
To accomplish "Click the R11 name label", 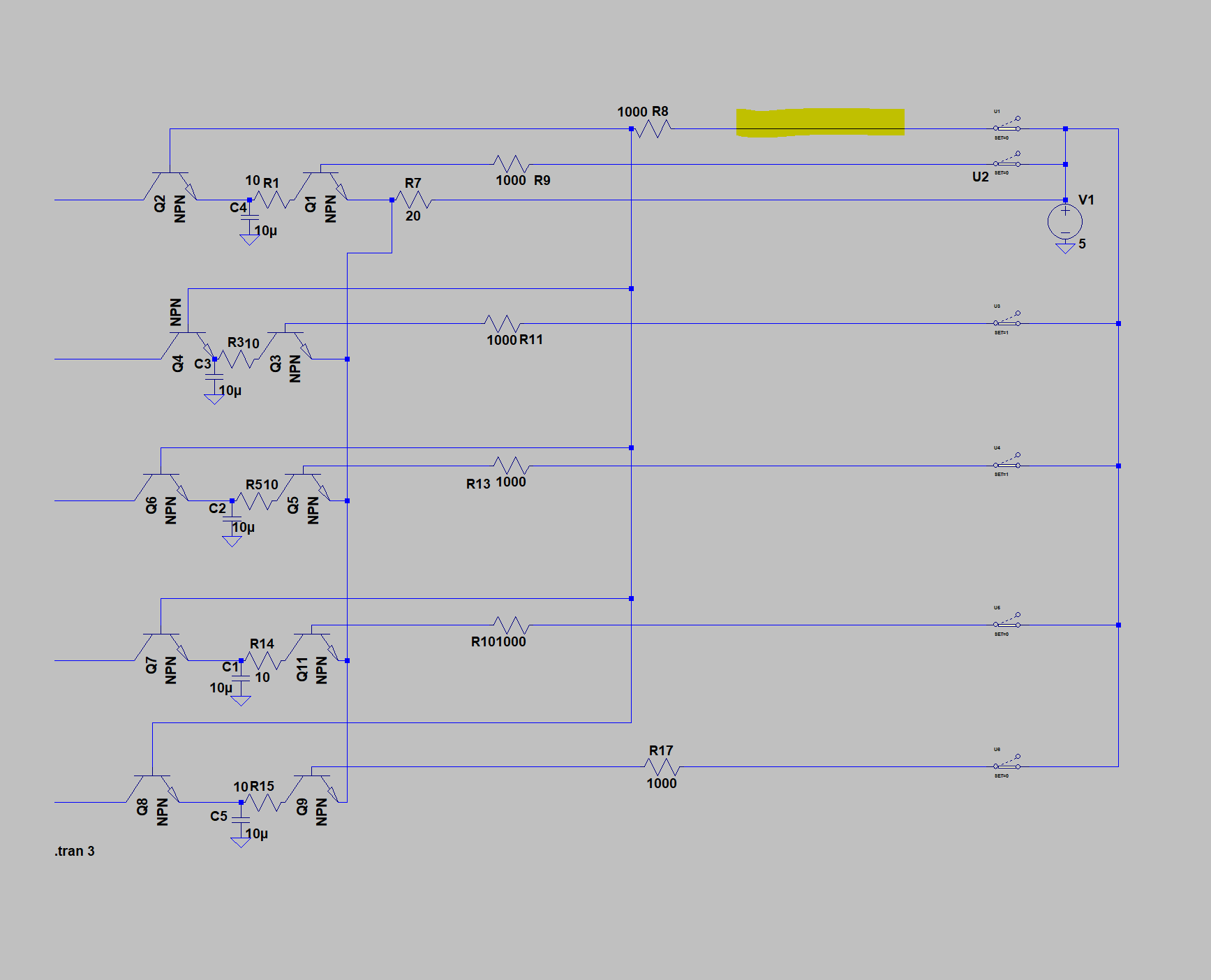I will (x=531, y=339).
